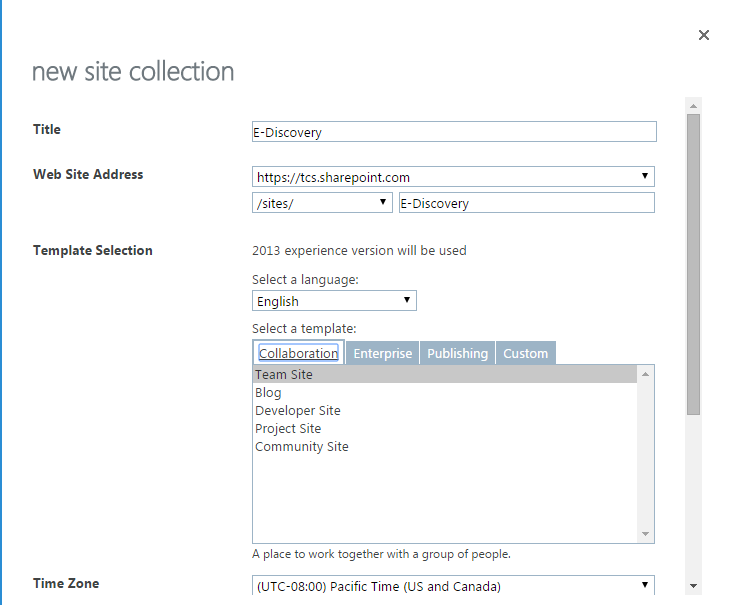Switch to the Collaboration tab
The height and width of the screenshot is (605, 730).
click(x=298, y=353)
